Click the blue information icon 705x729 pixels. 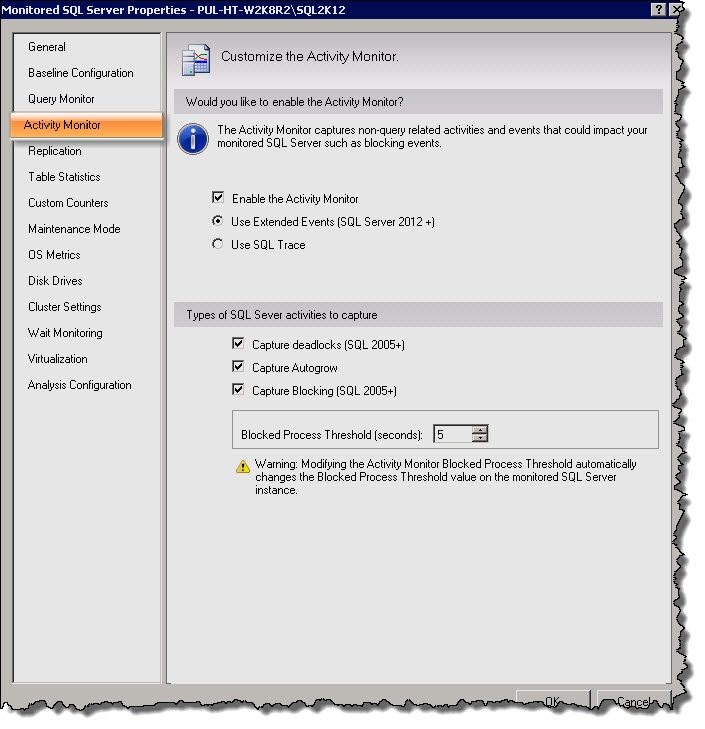tap(193, 139)
